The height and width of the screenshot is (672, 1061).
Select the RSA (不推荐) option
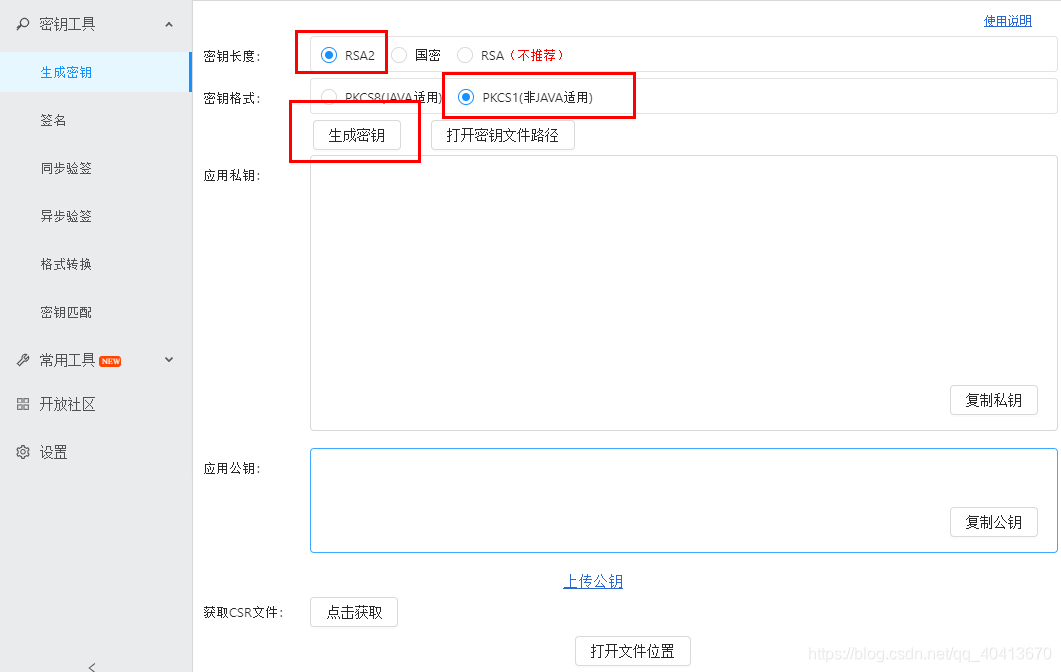pyautogui.click(x=465, y=55)
